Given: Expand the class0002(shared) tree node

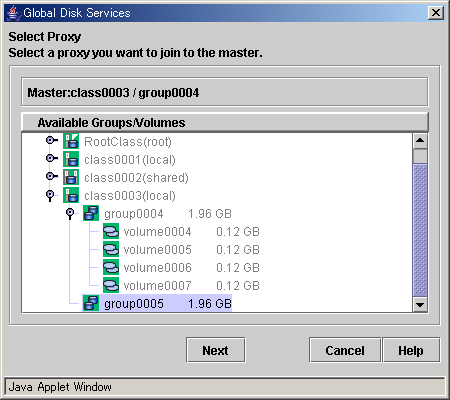Looking at the screenshot, I should pyautogui.click(x=51, y=176).
